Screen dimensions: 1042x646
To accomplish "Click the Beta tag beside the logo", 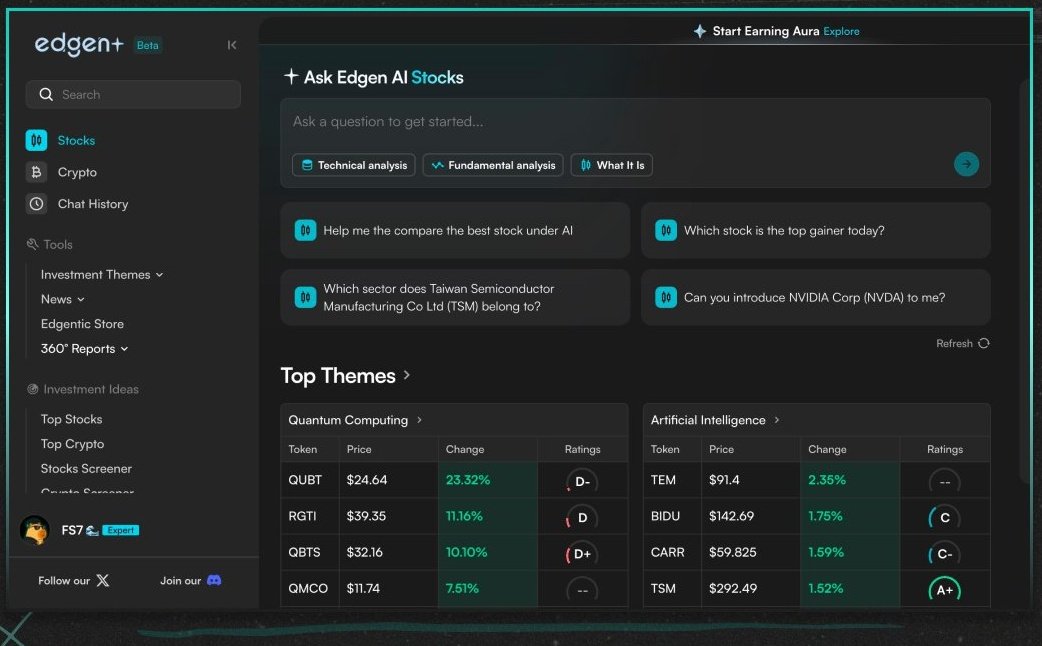I will 148,45.
